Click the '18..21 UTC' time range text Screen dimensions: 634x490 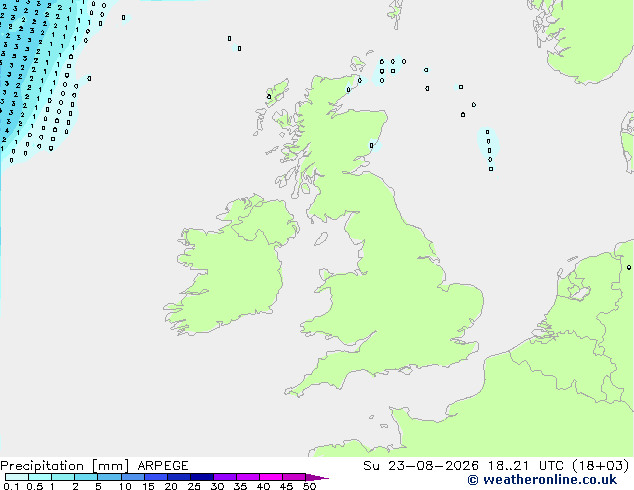[x=526, y=466]
